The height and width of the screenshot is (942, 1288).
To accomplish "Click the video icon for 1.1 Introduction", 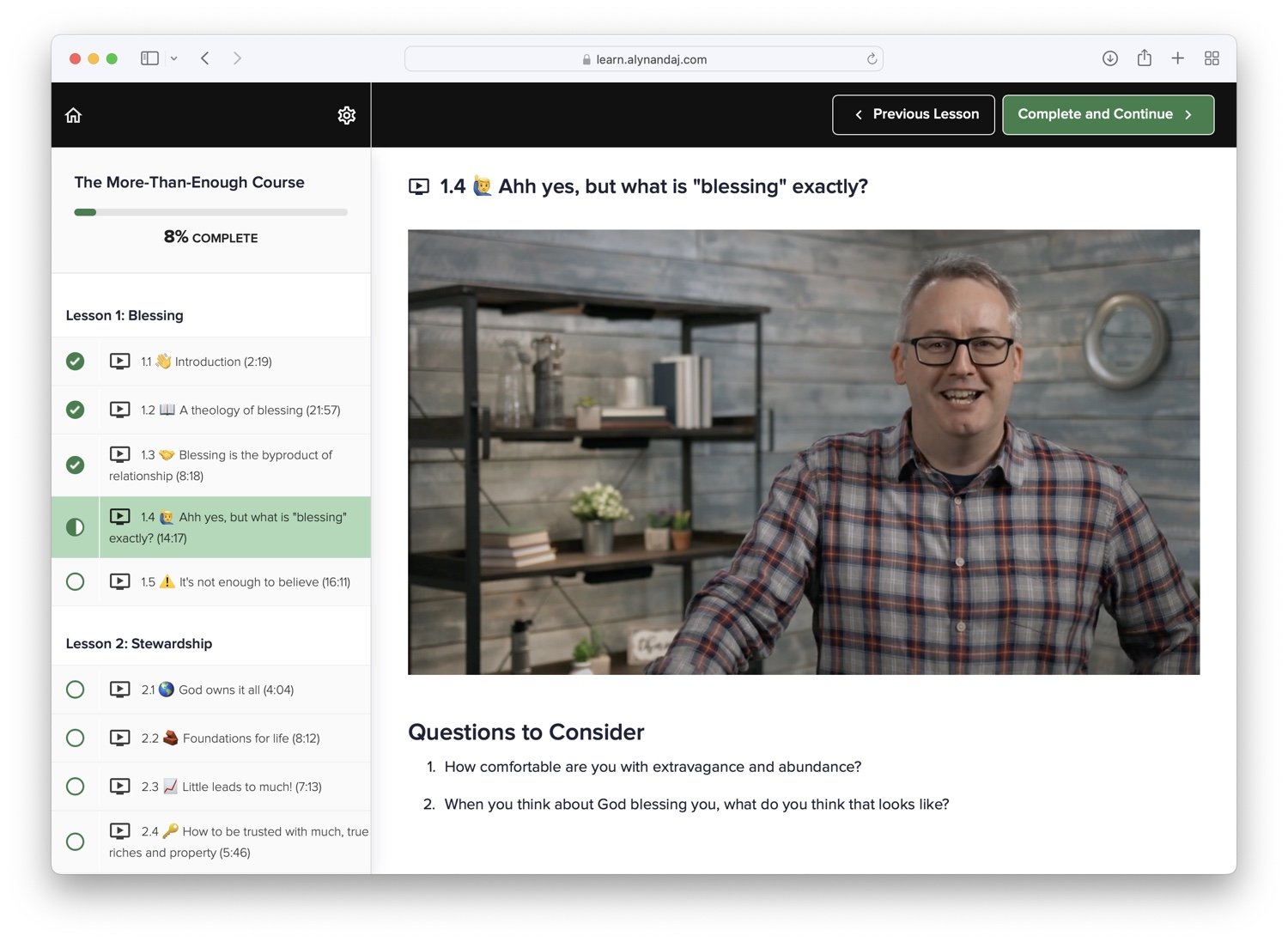I will (x=120, y=362).
